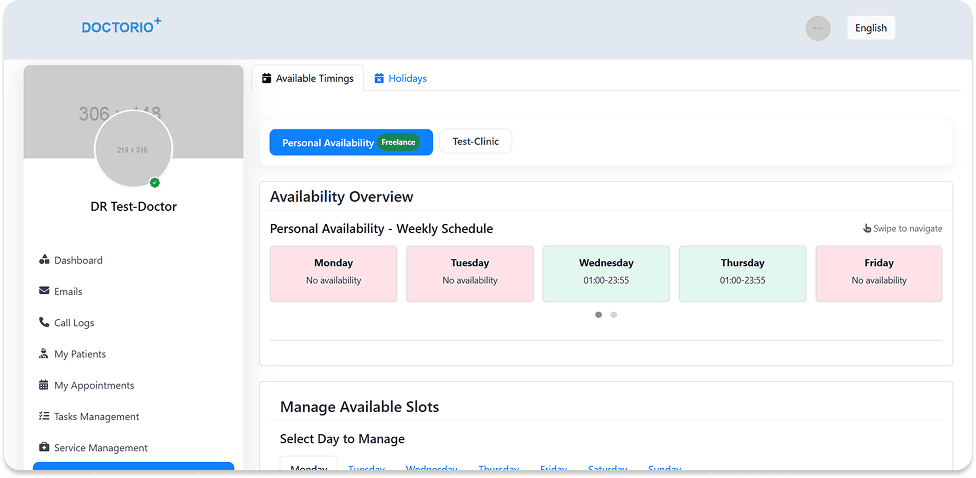Image resolution: width=976 pixels, height=478 pixels.
Task: Open Service Management briefcase icon
Action: point(44,448)
